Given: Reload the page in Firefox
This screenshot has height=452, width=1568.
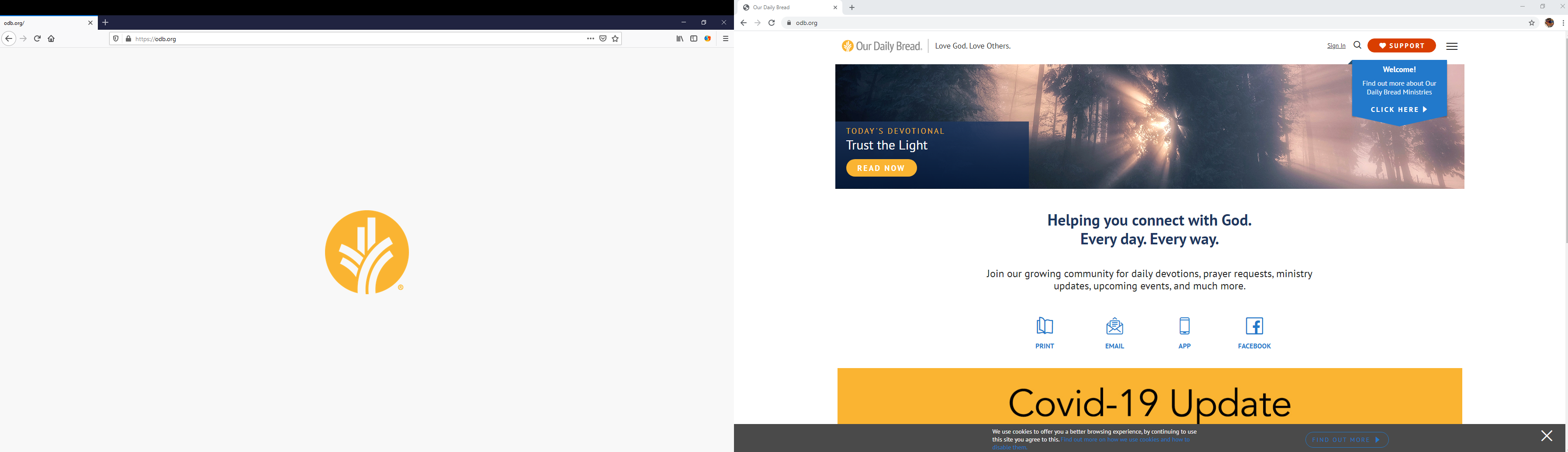Looking at the screenshot, I should tap(37, 38).
